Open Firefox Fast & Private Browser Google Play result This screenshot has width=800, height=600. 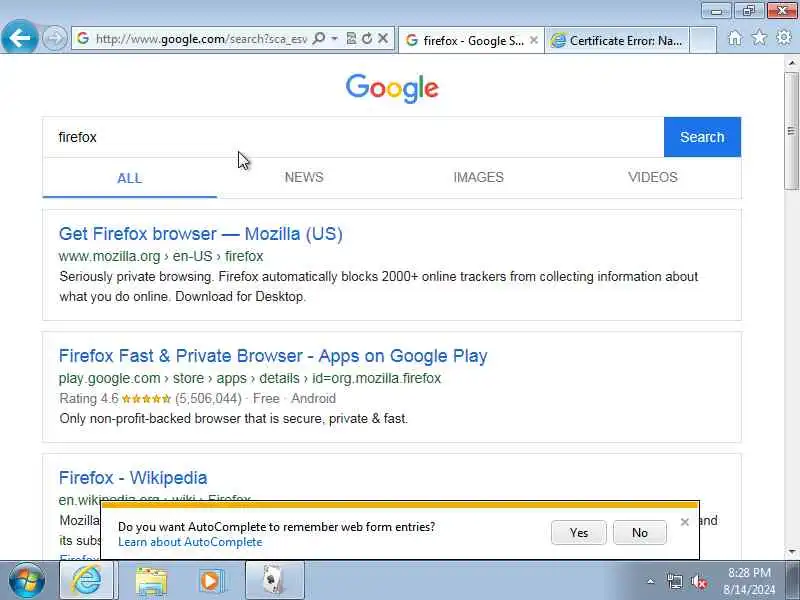pos(273,356)
